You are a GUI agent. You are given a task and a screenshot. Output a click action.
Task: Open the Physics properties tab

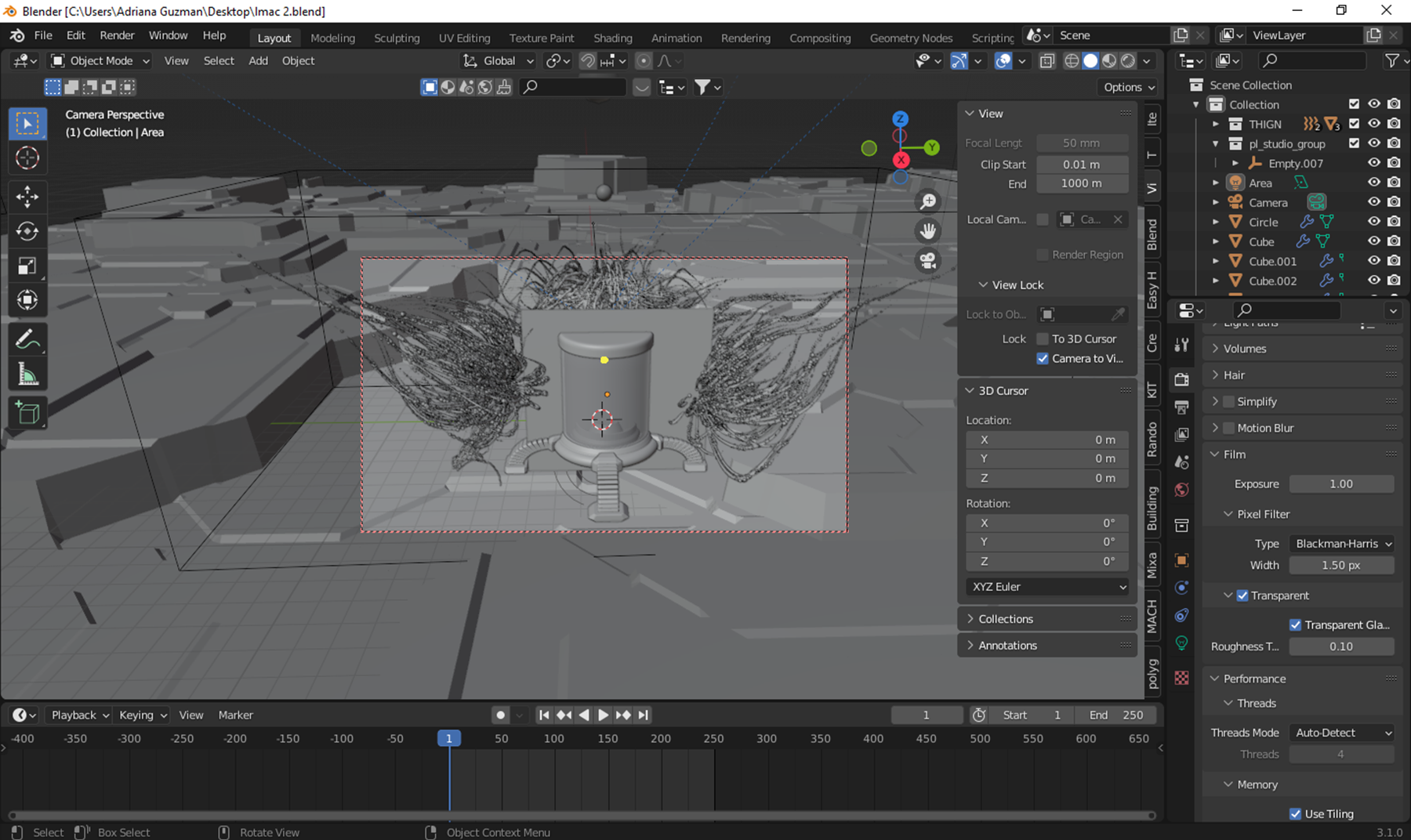1181,588
